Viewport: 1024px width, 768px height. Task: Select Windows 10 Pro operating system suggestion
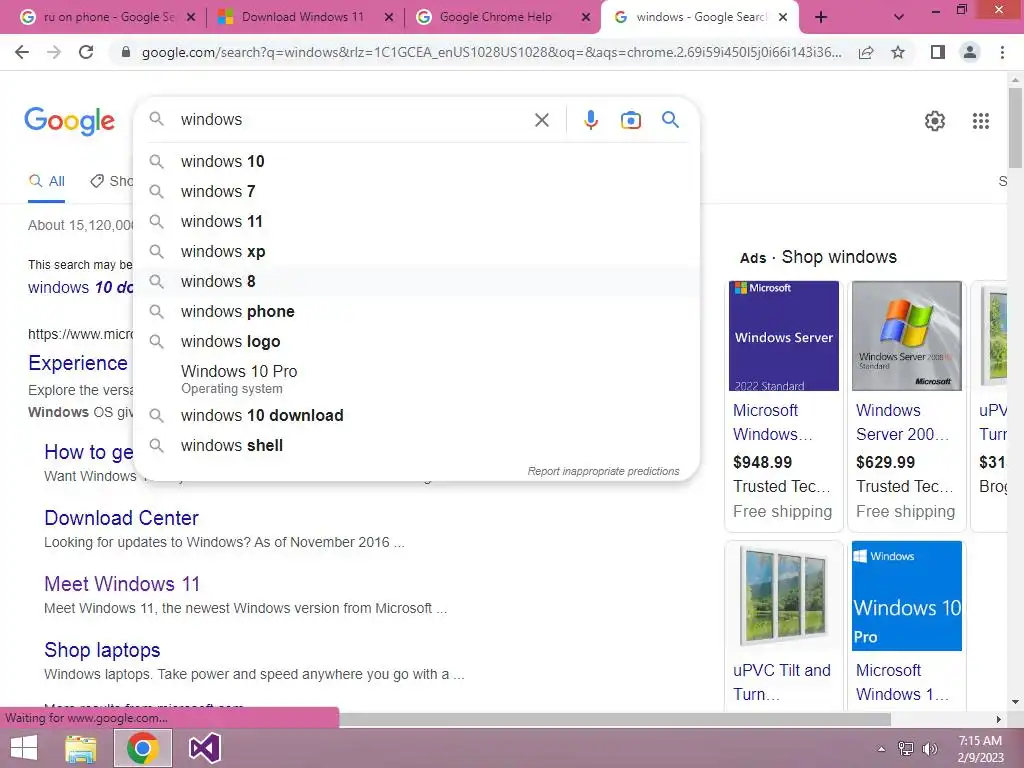click(x=416, y=379)
